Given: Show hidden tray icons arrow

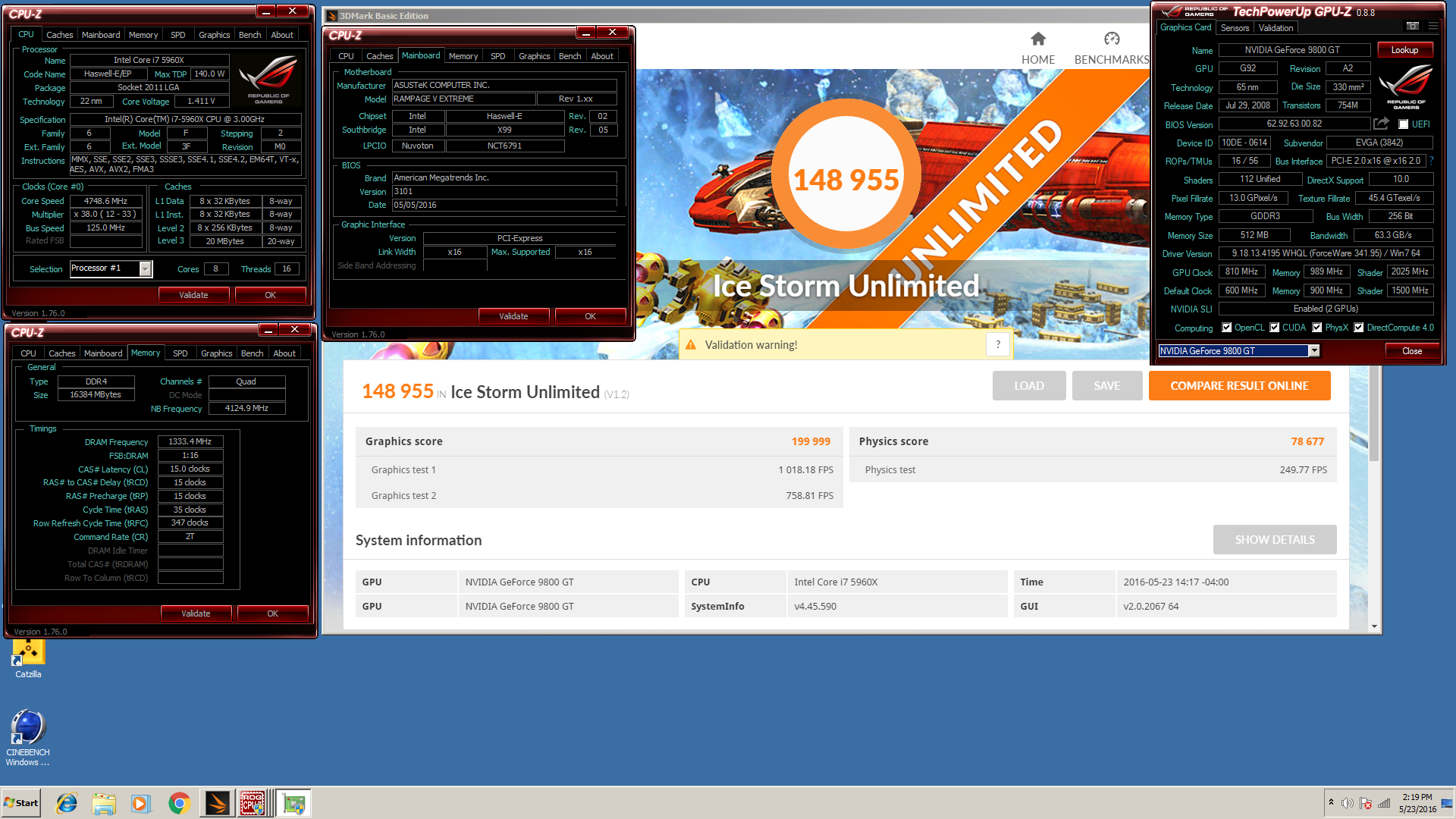Looking at the screenshot, I should tap(1331, 802).
